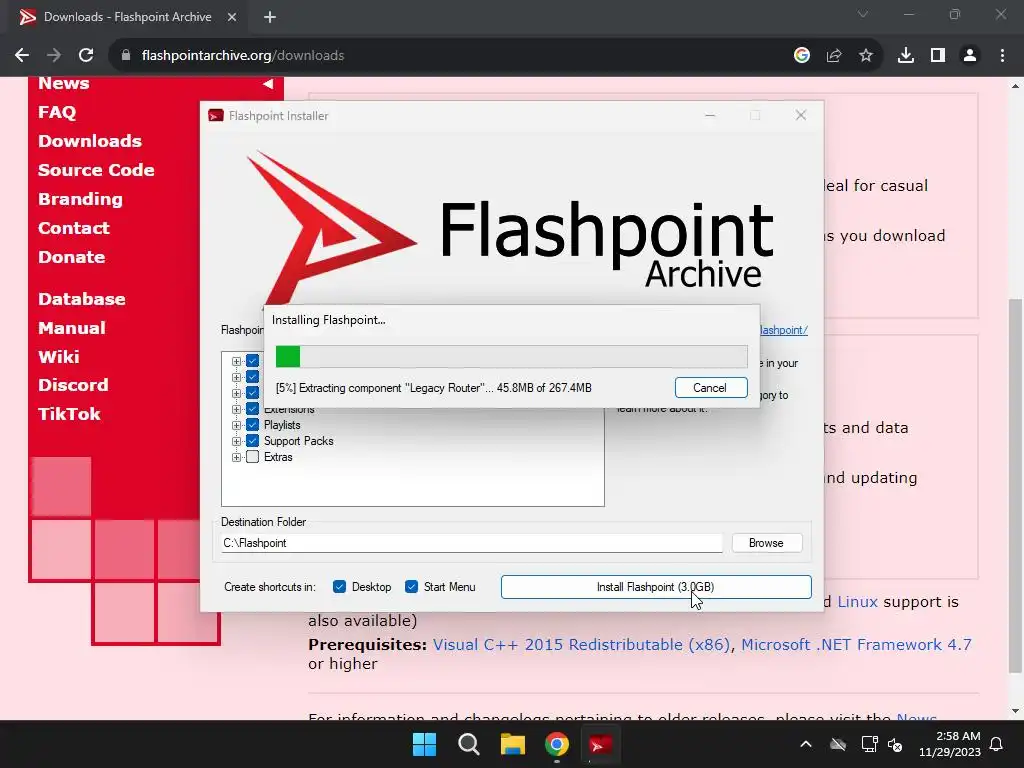Screen dimensions: 1024x768
Task: Expand the Playlists tree node
Action: 236,425
